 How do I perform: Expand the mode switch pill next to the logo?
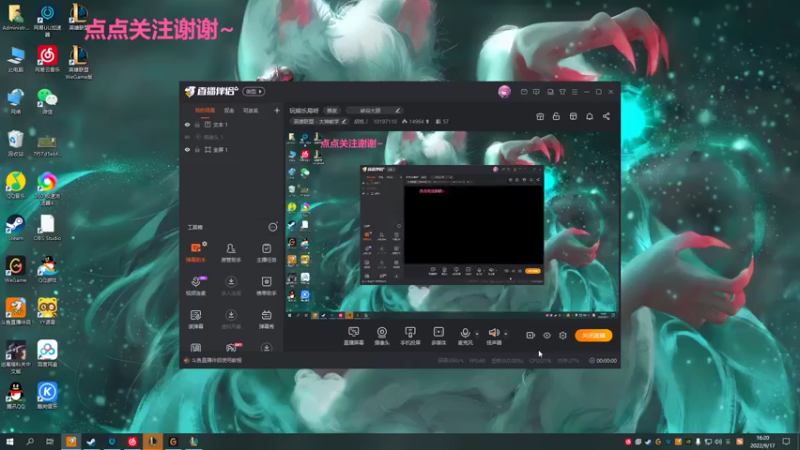[254, 91]
